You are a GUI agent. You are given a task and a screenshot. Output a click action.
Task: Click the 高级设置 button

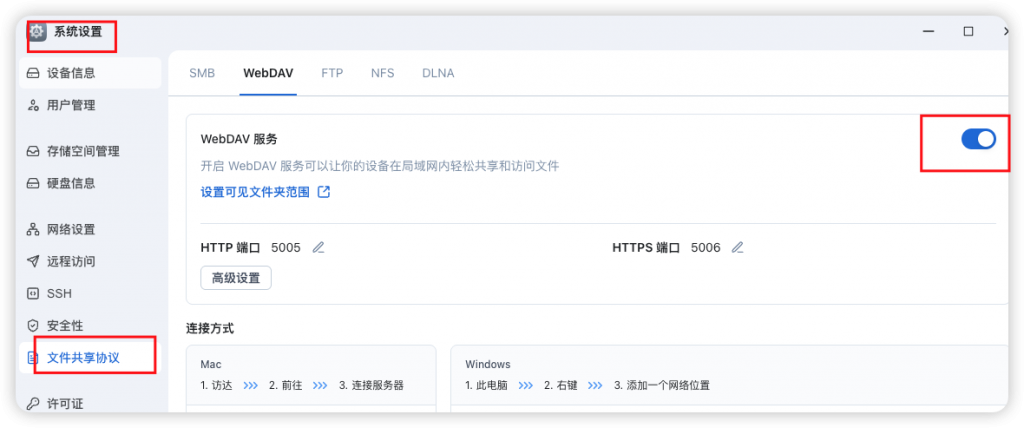coord(236,278)
